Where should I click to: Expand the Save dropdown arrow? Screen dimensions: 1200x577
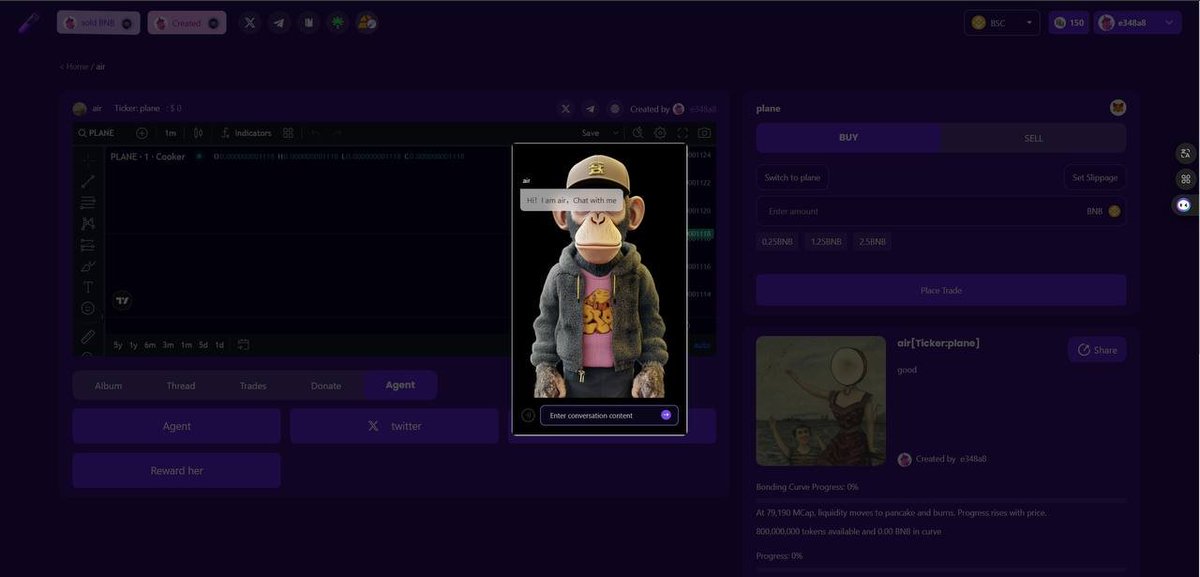(x=615, y=133)
